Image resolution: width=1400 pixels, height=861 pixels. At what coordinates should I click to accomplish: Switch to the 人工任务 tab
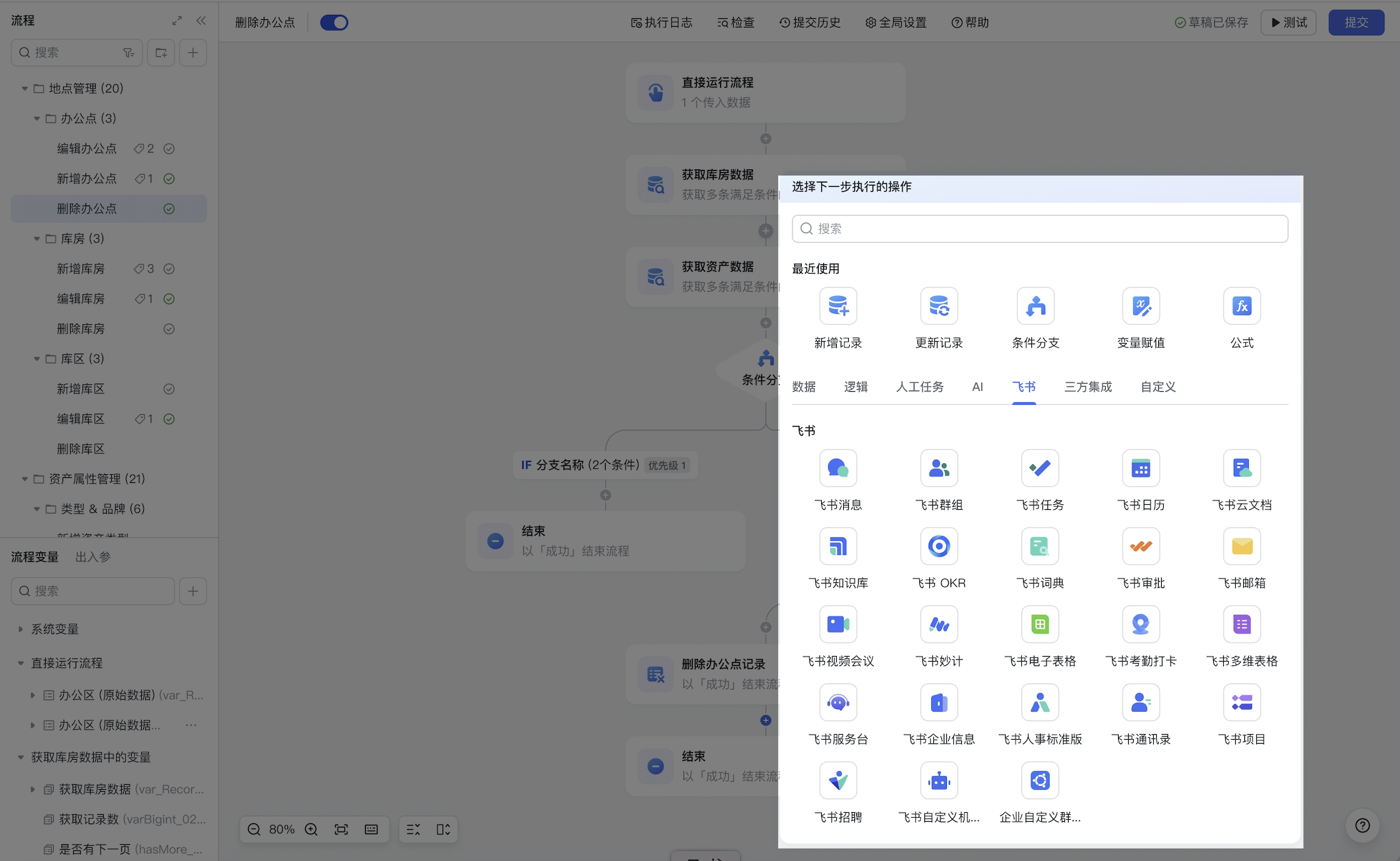920,387
